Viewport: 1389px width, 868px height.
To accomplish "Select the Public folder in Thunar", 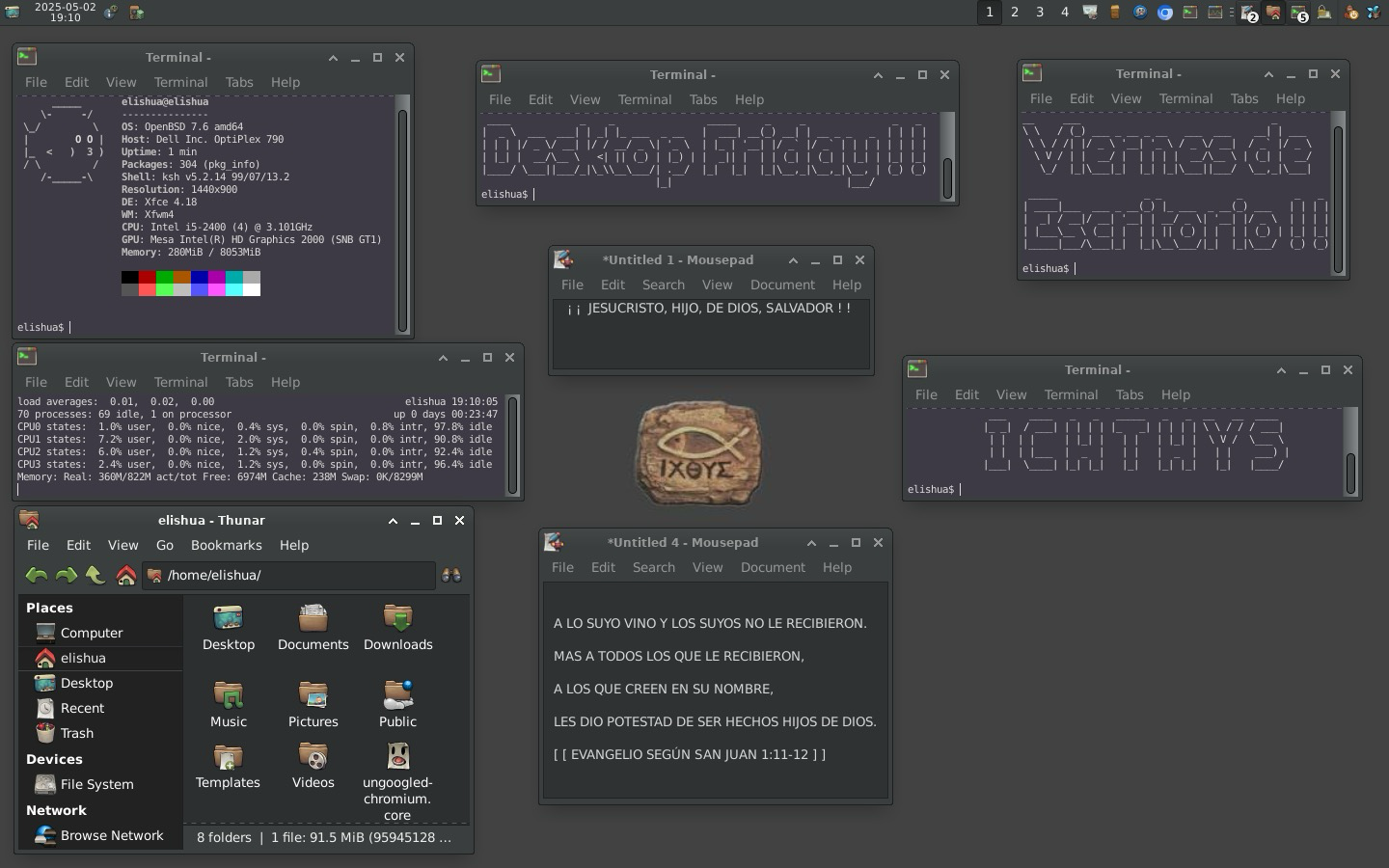I will coord(398,705).
